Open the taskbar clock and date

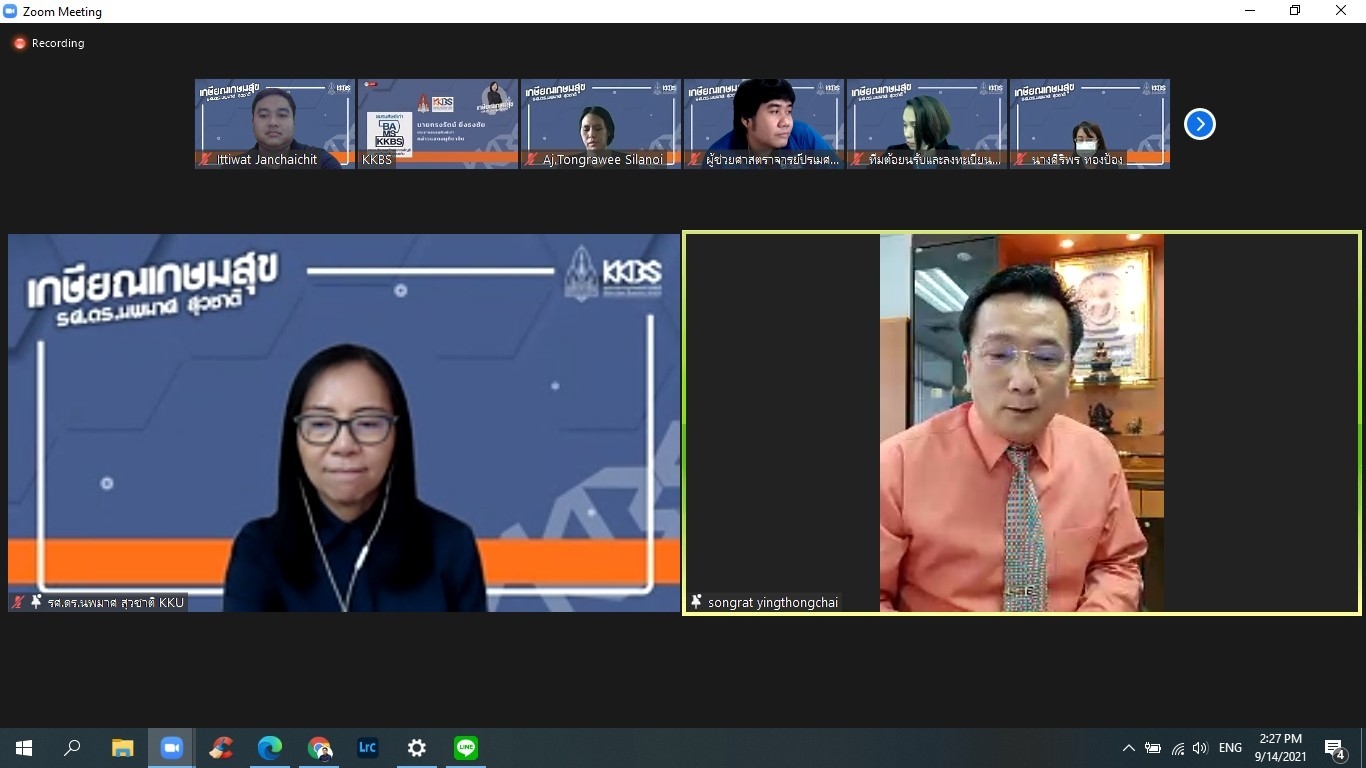[x=1280, y=748]
